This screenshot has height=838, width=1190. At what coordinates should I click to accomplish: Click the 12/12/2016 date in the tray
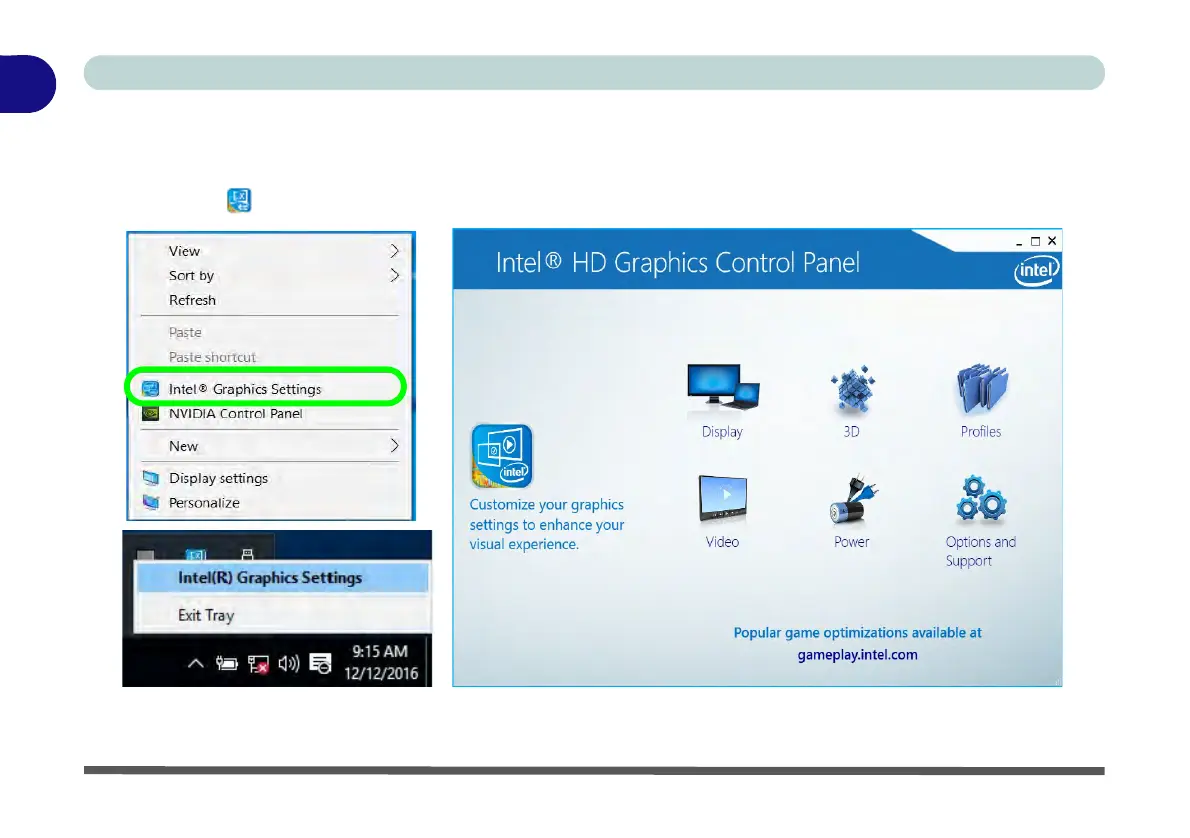coord(381,673)
